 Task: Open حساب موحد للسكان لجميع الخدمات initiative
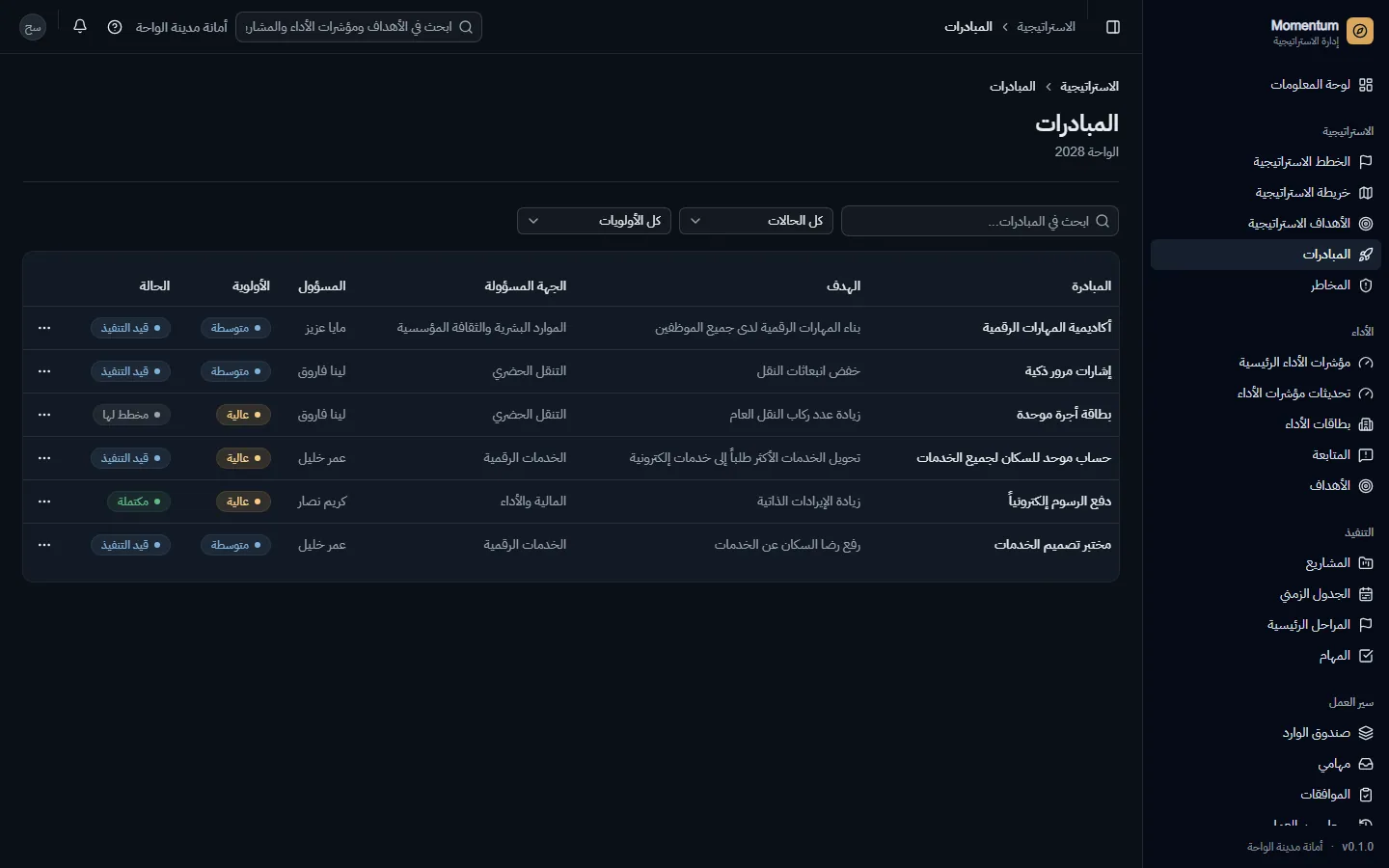(1014, 458)
